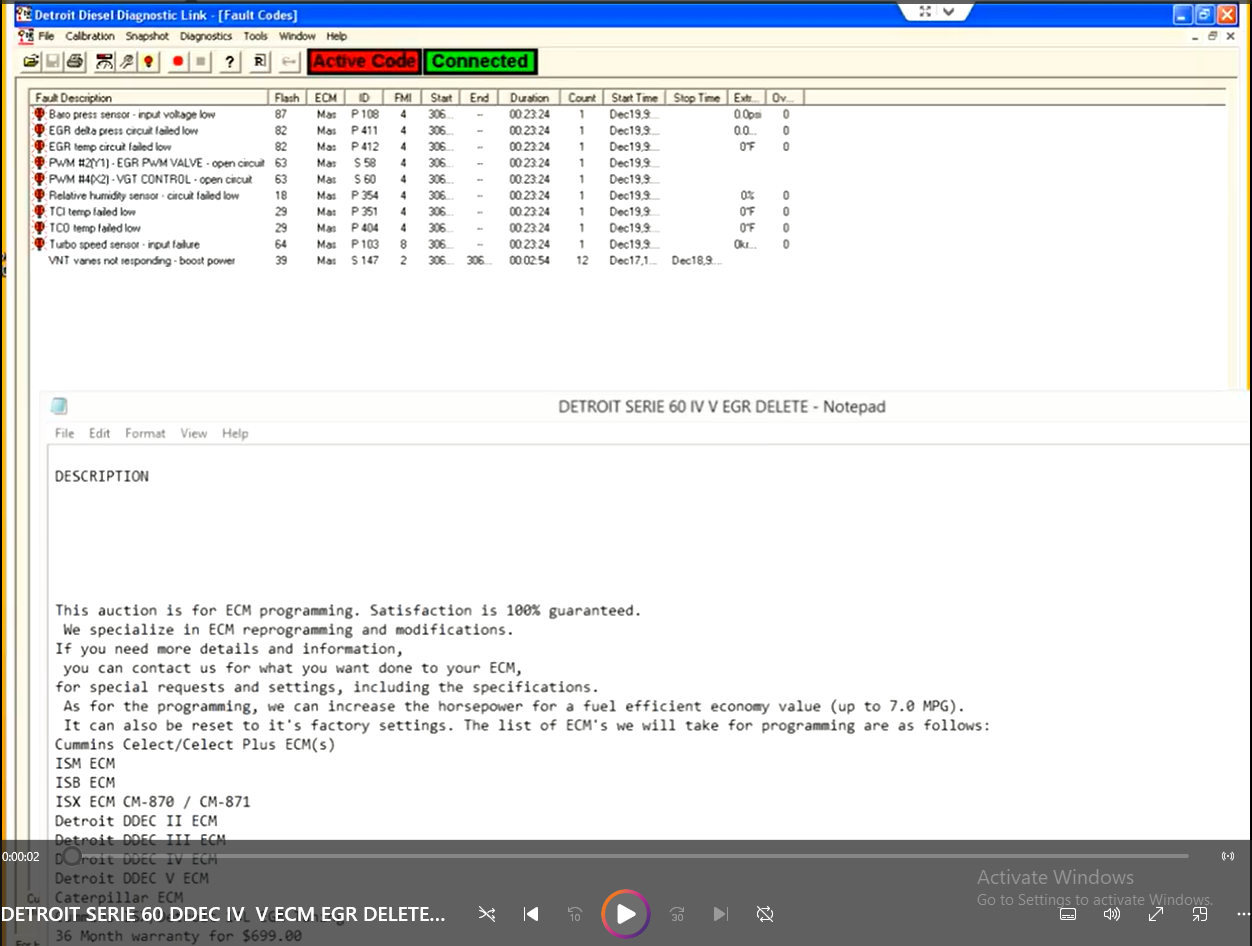The width and height of the screenshot is (1252, 946).
Task: Open the instrumentation gauge toolbar icon
Action: click(x=104, y=62)
